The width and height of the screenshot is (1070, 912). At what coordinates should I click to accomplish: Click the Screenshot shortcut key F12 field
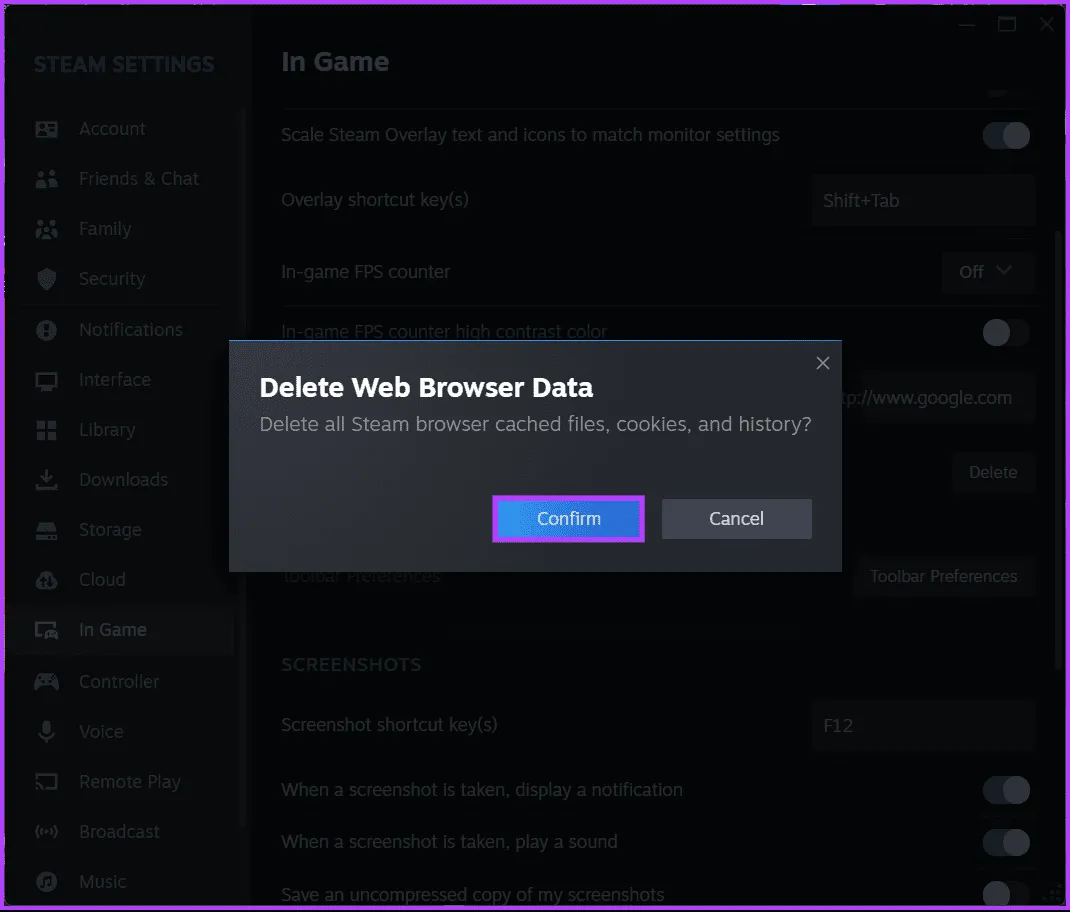(x=922, y=726)
